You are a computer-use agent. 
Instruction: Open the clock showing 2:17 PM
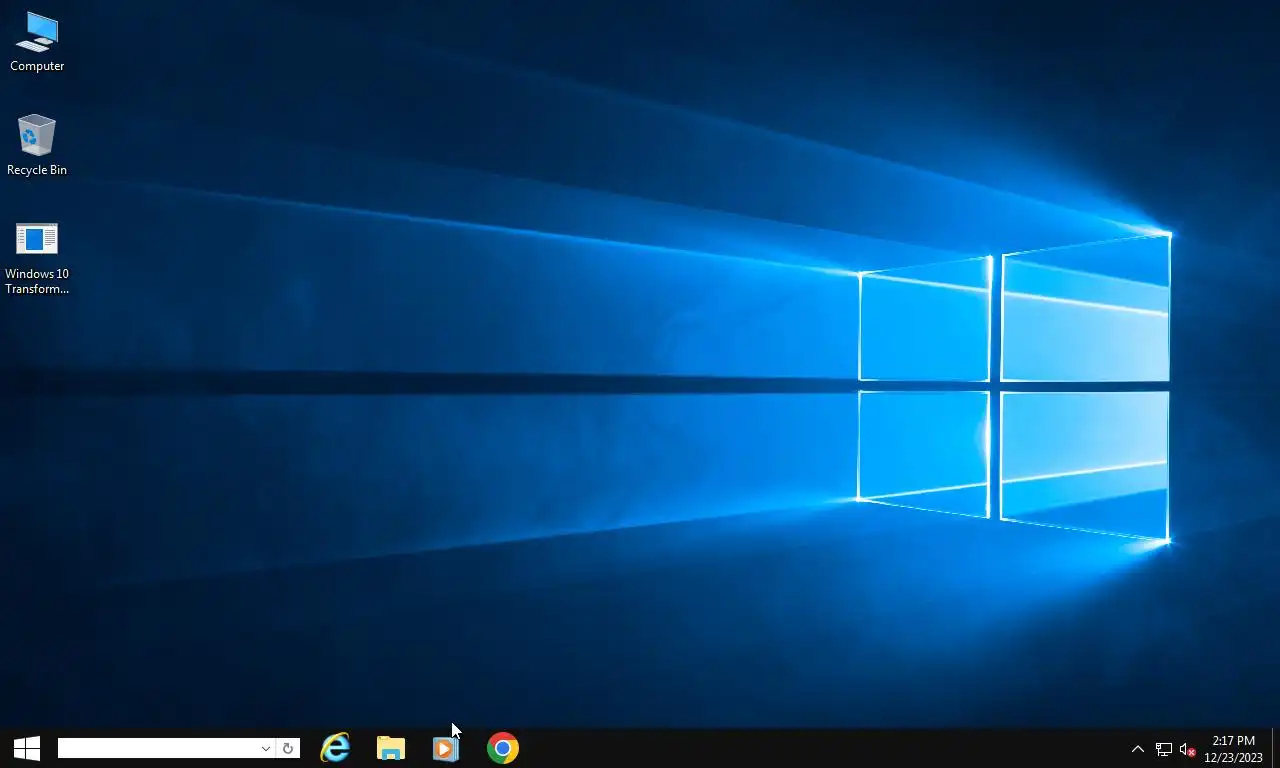(1233, 748)
